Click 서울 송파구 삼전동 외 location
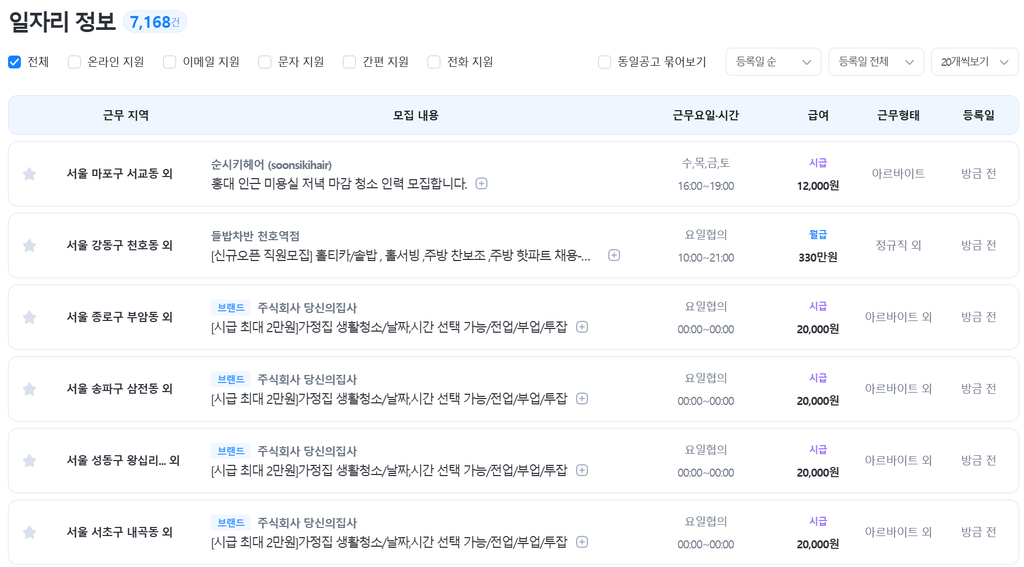Viewport: 1024px width, 567px height. click(120, 389)
